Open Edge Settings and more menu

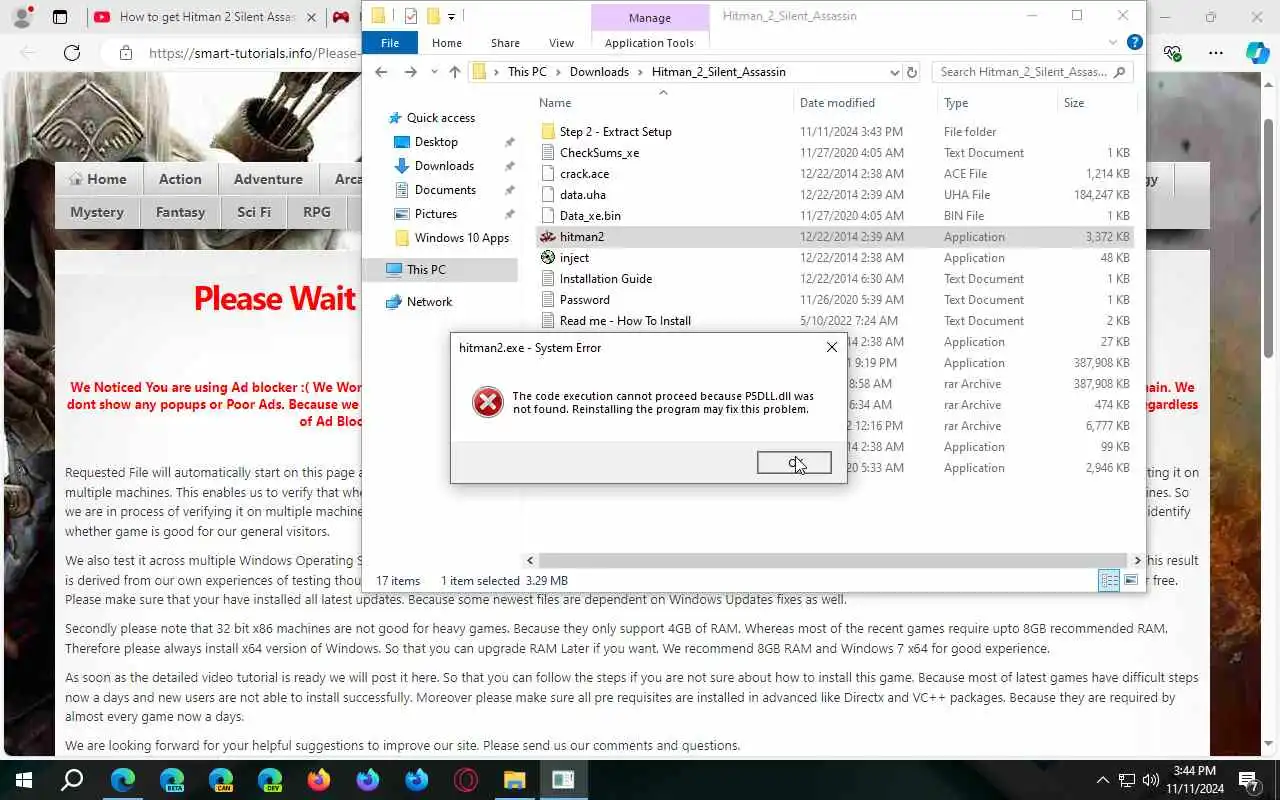click(1216, 53)
